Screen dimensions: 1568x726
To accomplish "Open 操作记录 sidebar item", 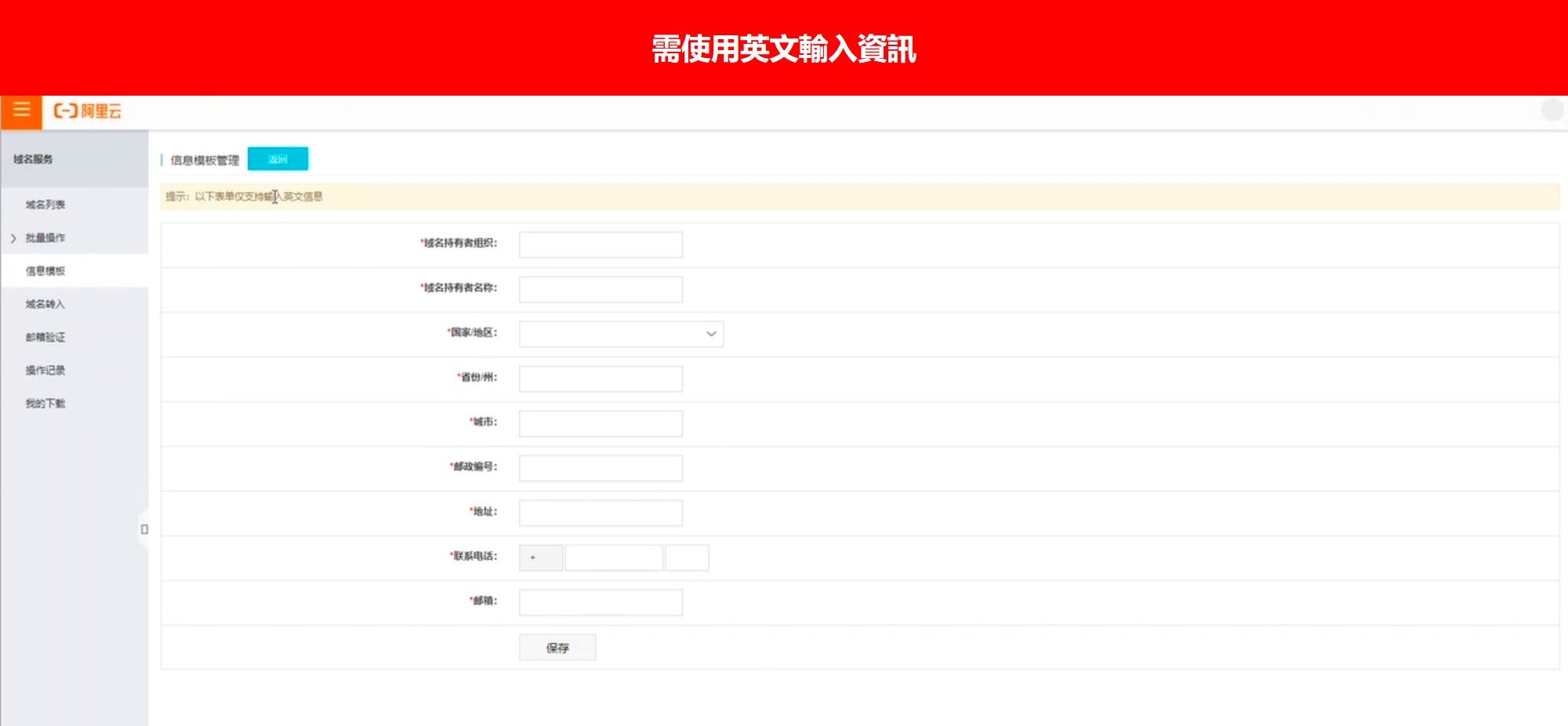I will 45,370.
